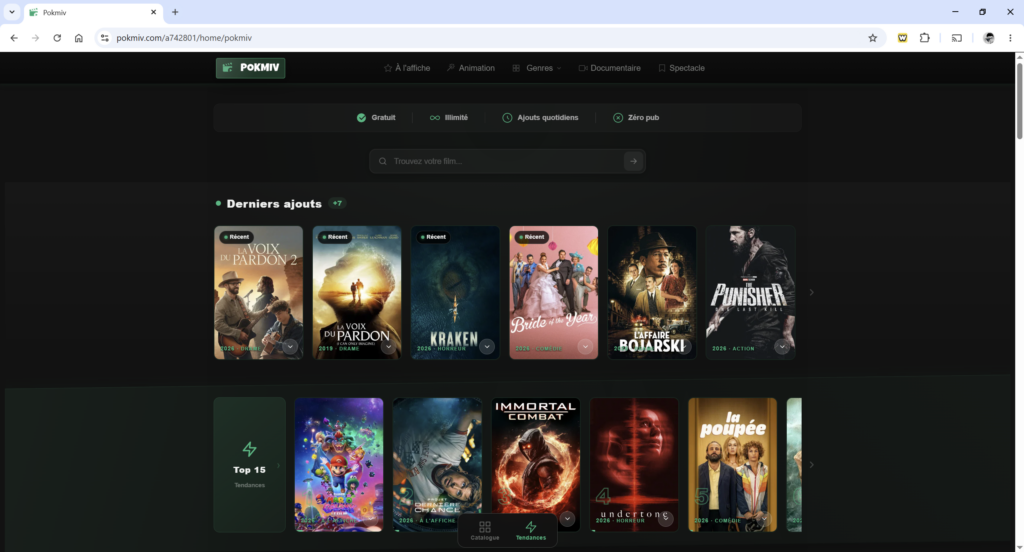
Task: Expand the Genres dropdown menu
Action: click(537, 68)
